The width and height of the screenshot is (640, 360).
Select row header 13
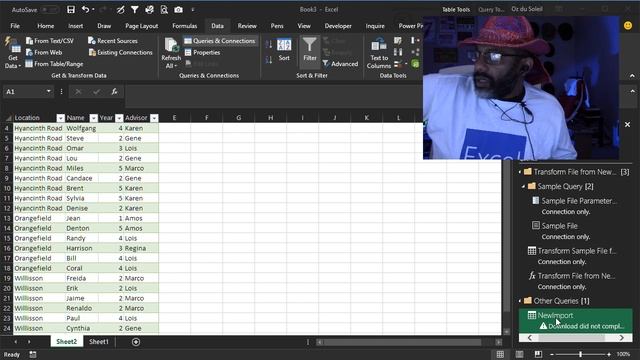[7, 218]
